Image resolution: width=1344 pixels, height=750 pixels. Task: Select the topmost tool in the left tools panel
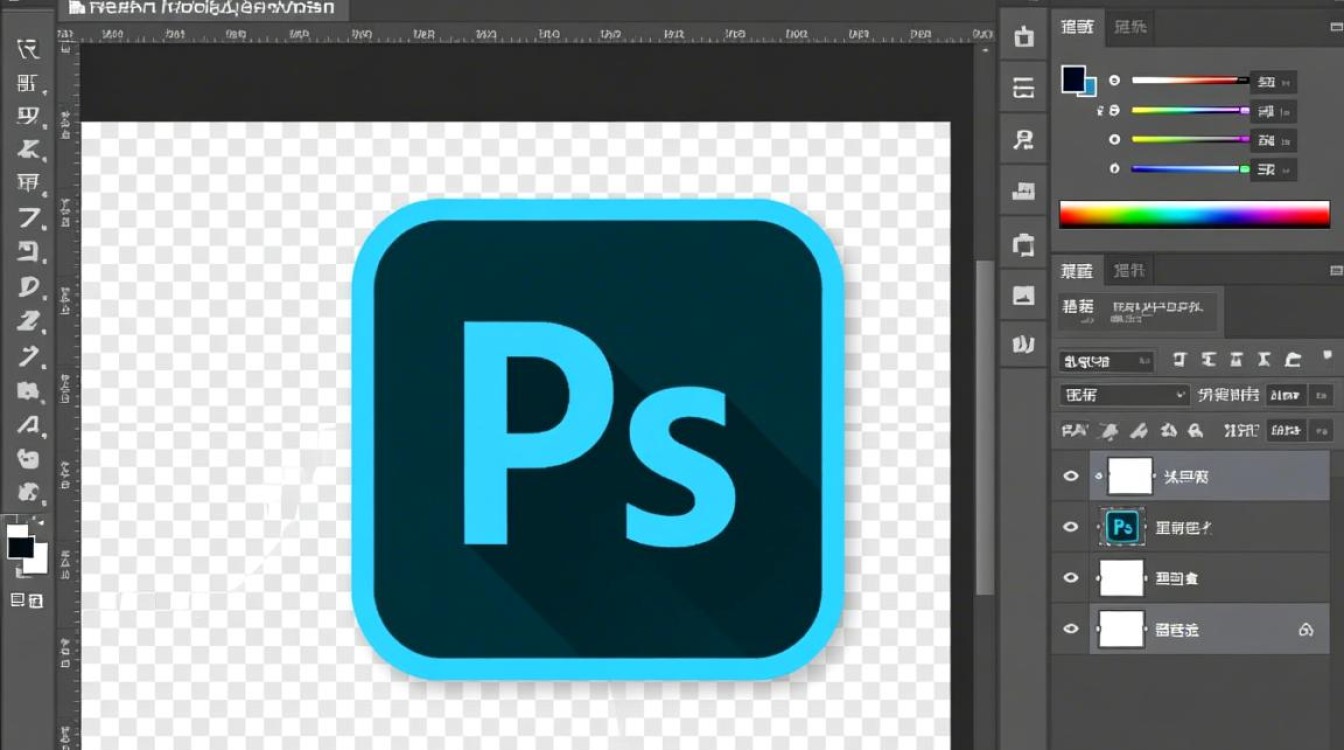tap(28, 49)
